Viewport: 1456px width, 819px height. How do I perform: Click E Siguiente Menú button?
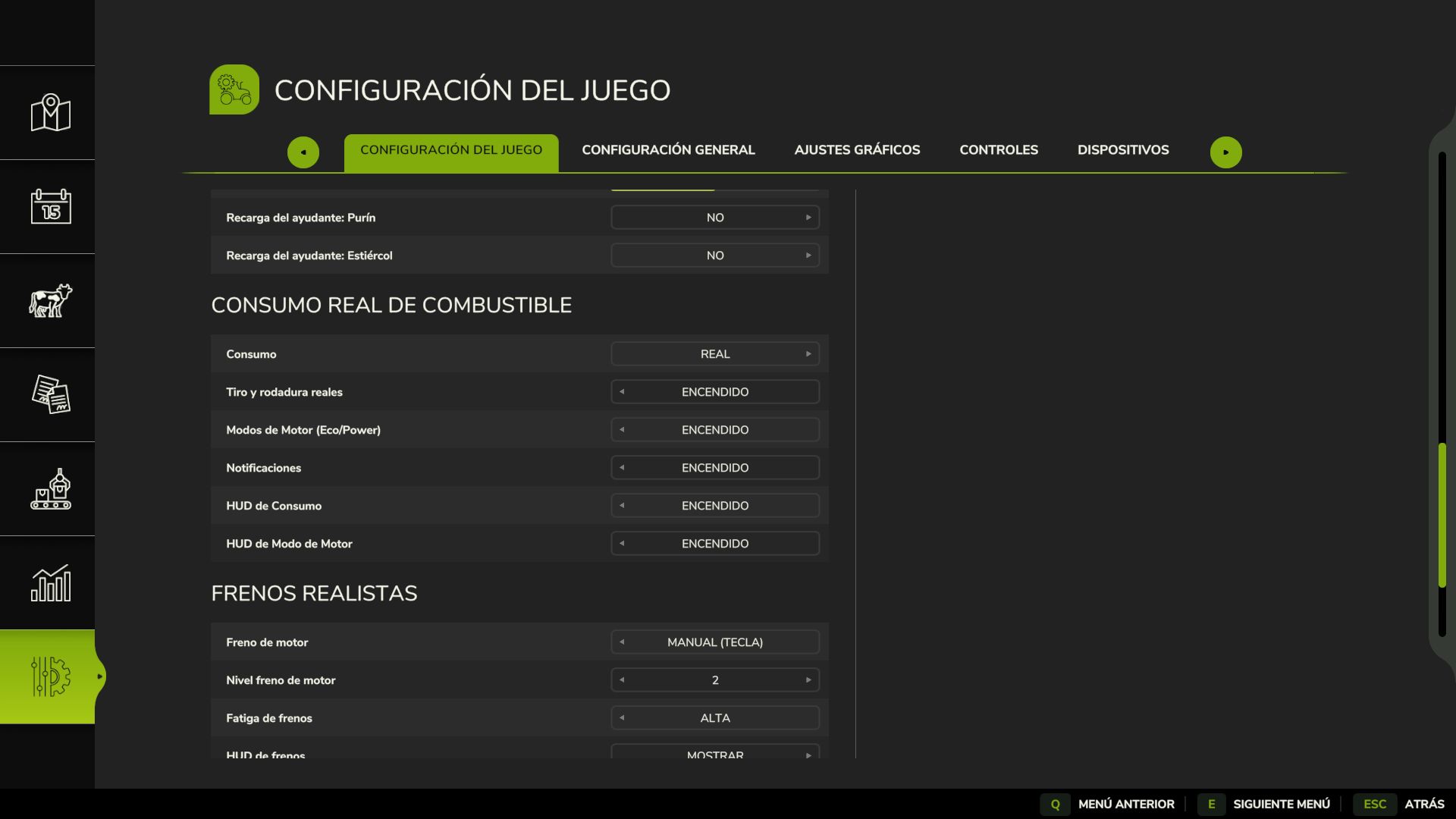pos(1264,804)
